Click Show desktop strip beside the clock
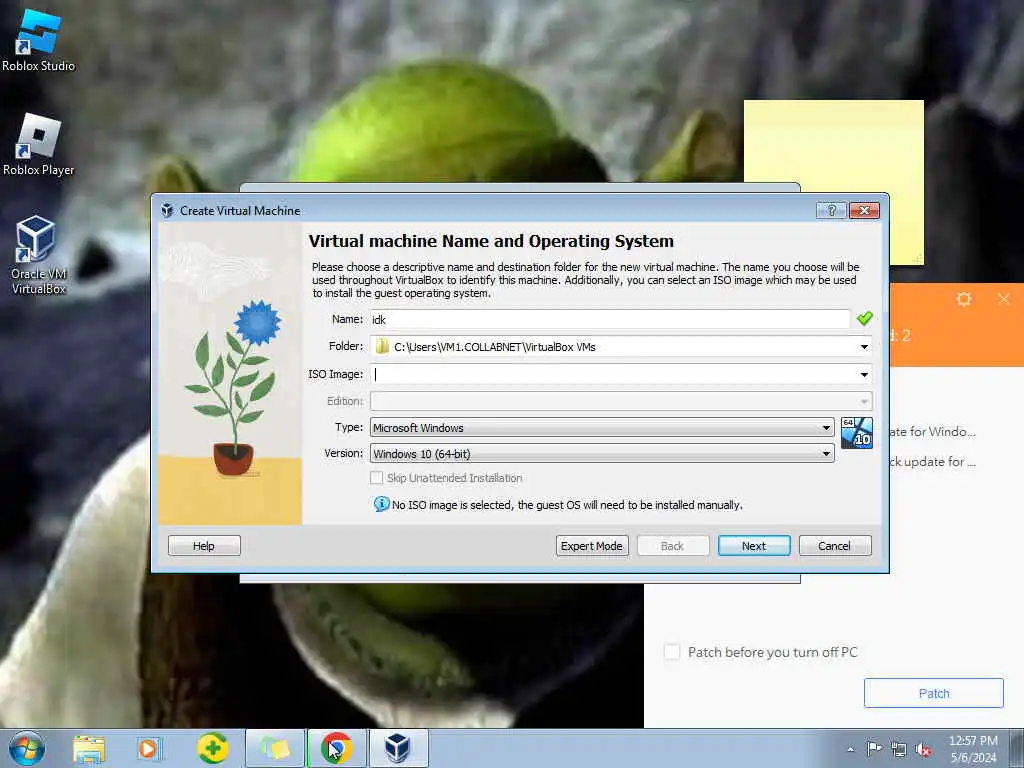The width and height of the screenshot is (1024, 768). pyautogui.click(x=1018, y=748)
